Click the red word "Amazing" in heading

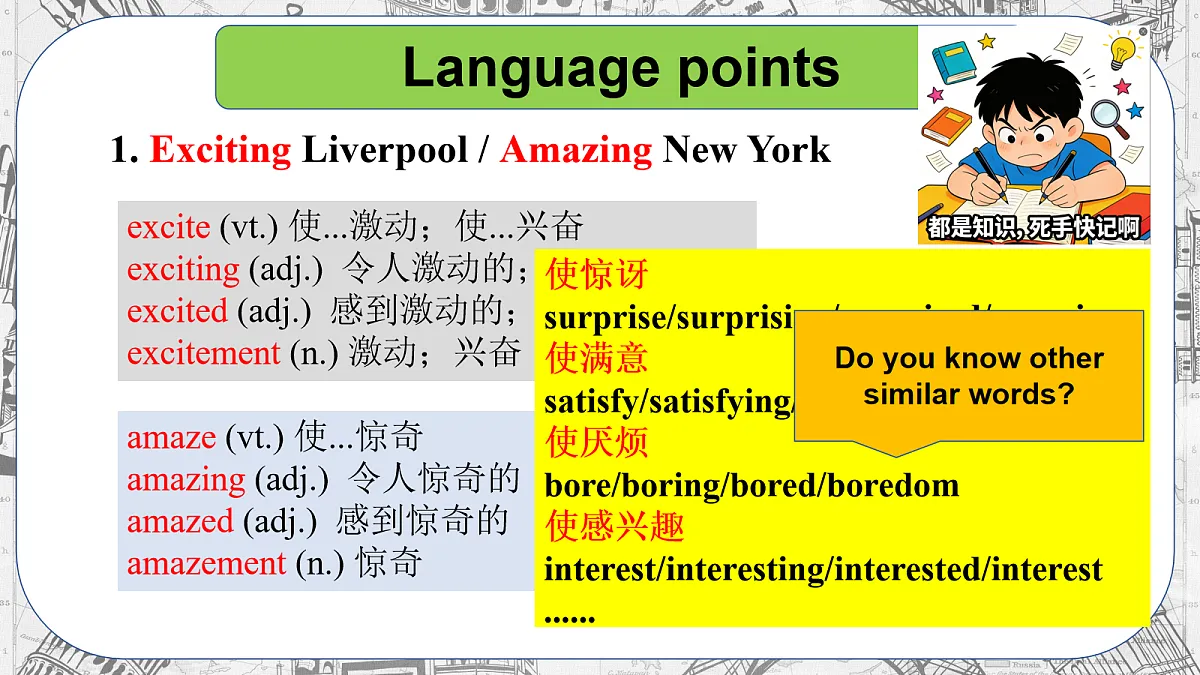(x=576, y=150)
